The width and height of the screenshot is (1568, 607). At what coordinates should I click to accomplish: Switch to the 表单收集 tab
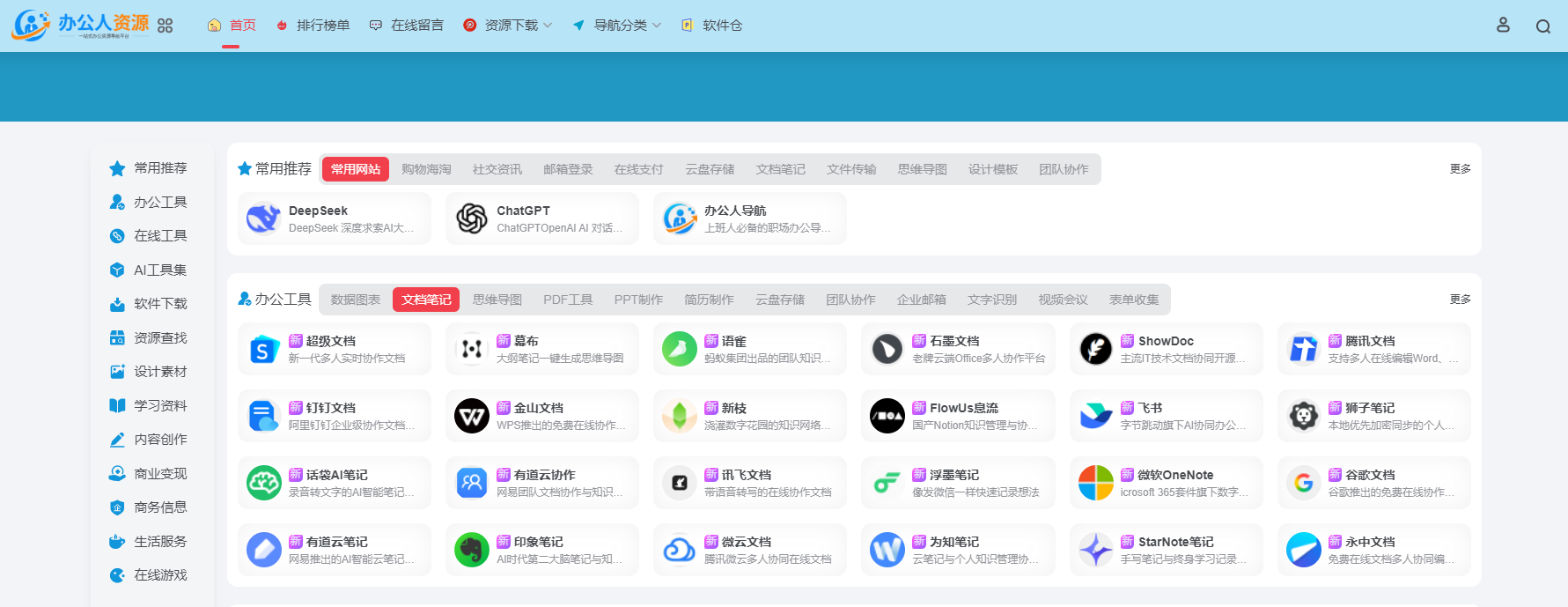(x=1134, y=300)
